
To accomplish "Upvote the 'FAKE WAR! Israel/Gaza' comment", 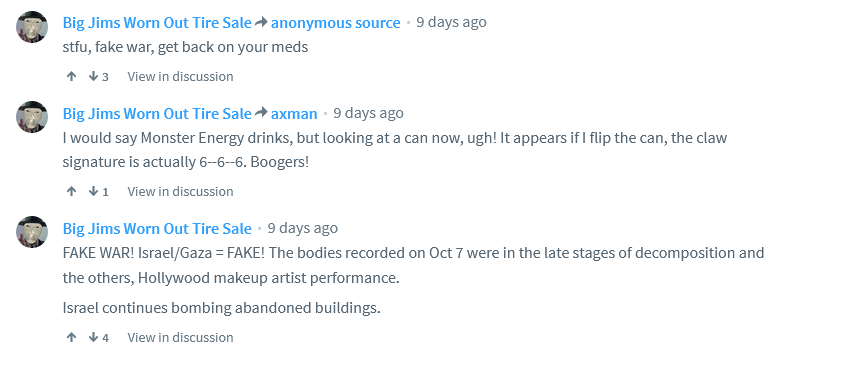I will coord(71,337).
